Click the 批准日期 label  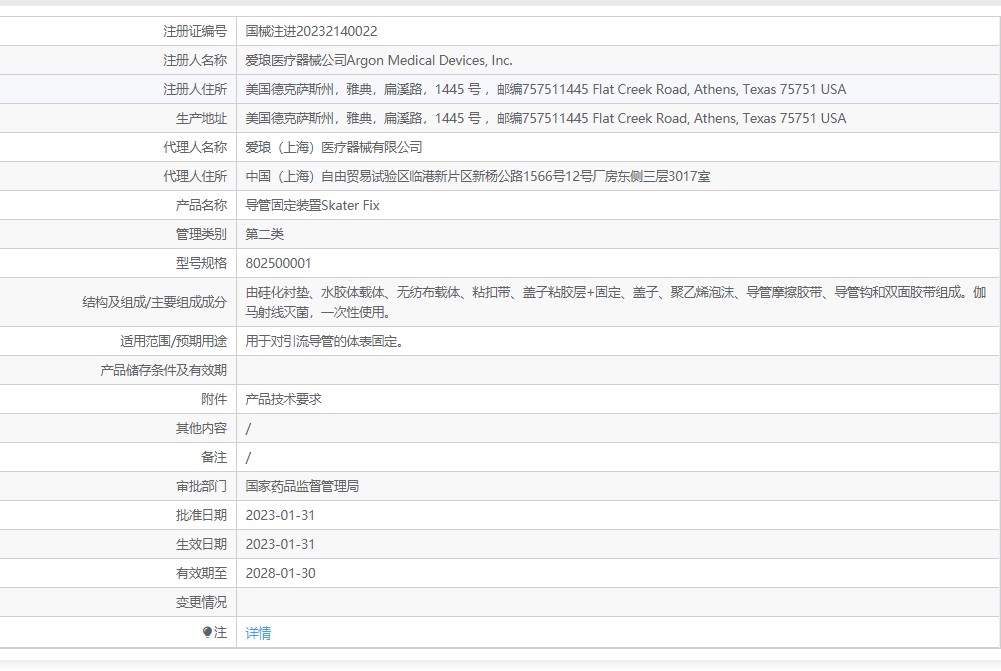(201, 515)
